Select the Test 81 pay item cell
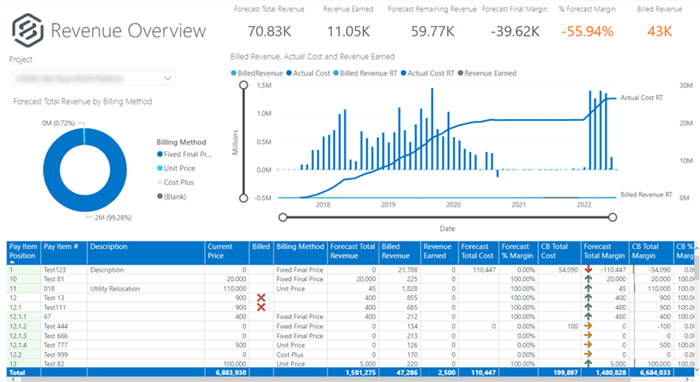 (x=64, y=279)
